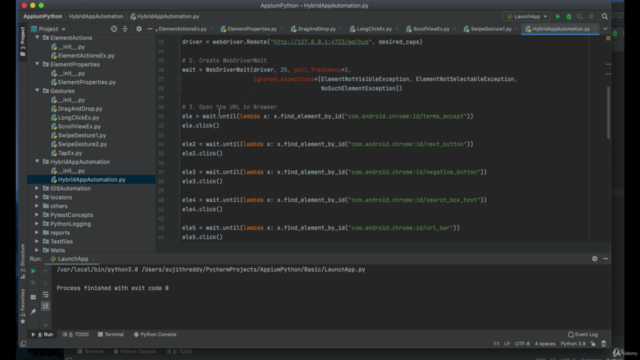
Task: Expand the PythonLogging folder
Action: click(x=37, y=224)
